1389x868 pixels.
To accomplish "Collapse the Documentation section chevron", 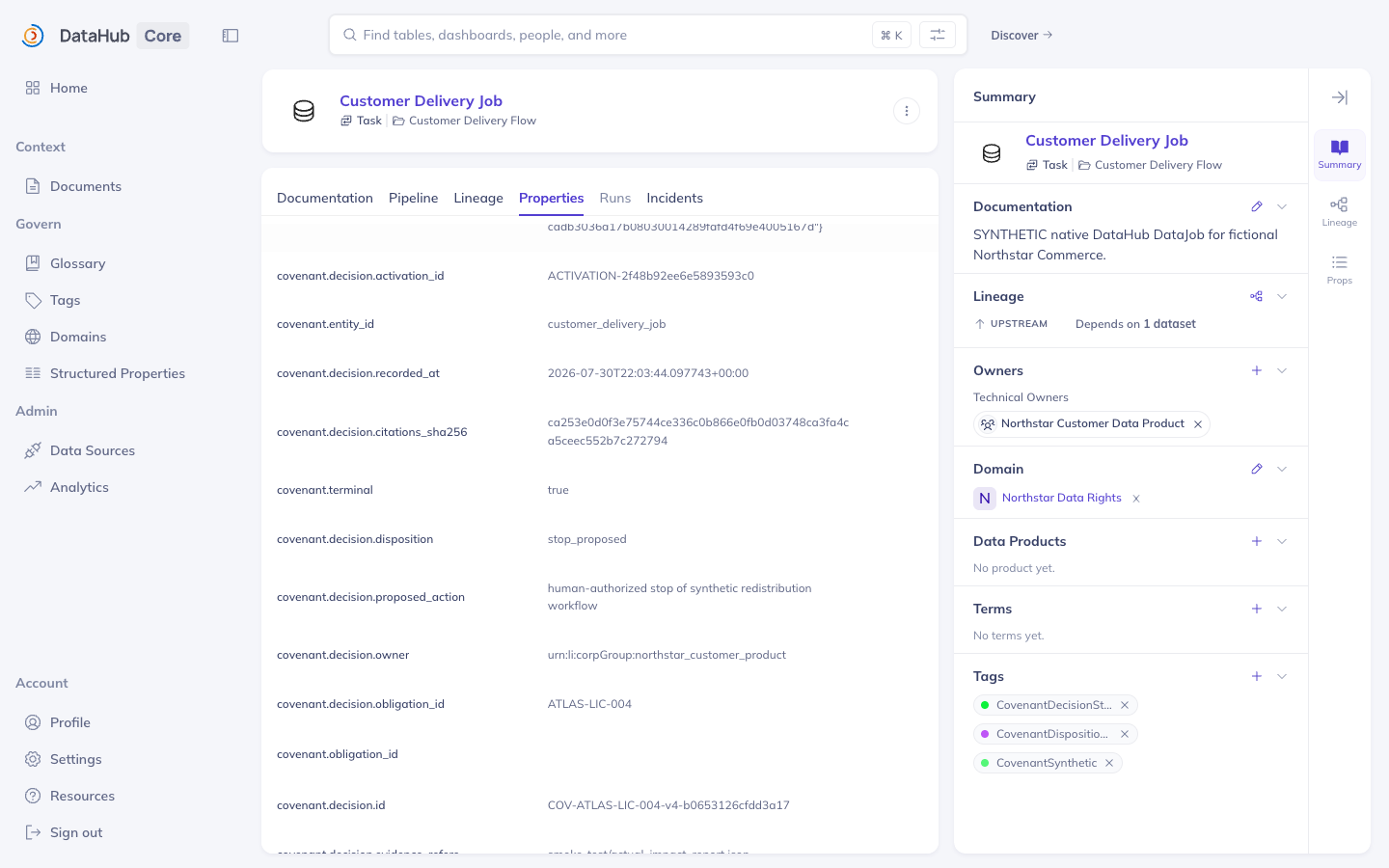I will (1282, 206).
